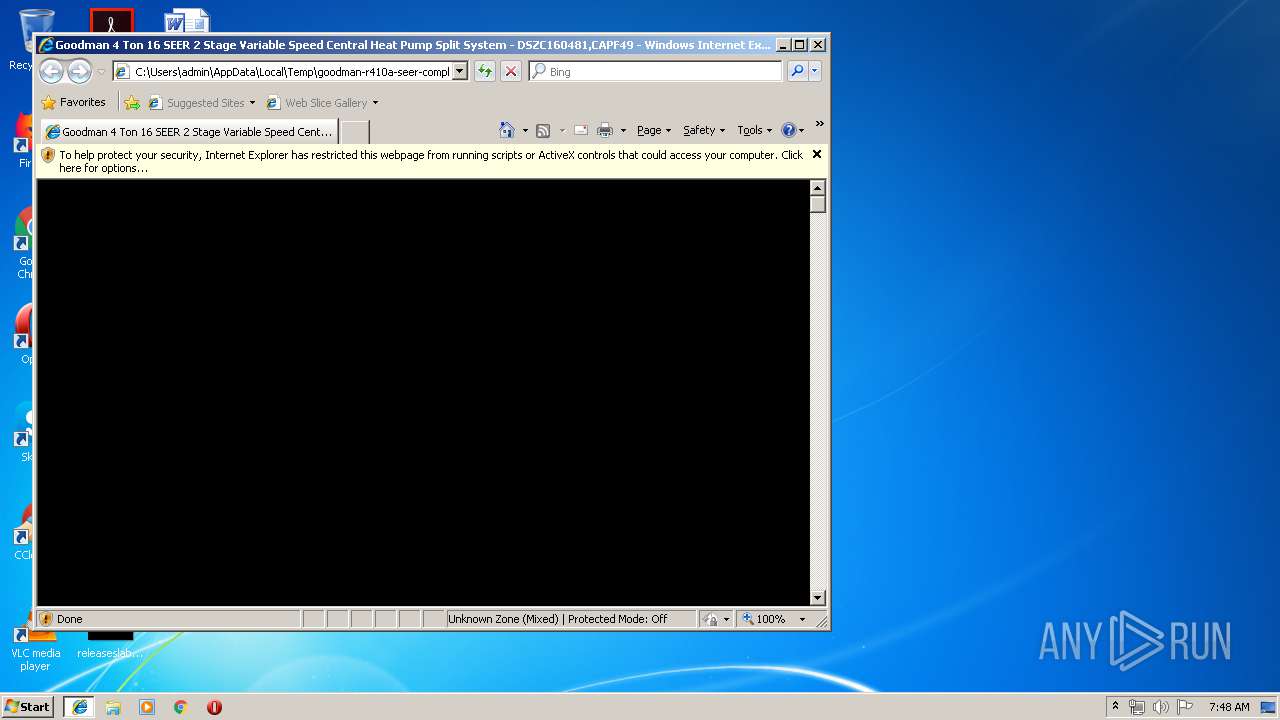Viewport: 1280px width, 720px height.
Task: Open Web Slice Gallery link
Action: coord(317,102)
